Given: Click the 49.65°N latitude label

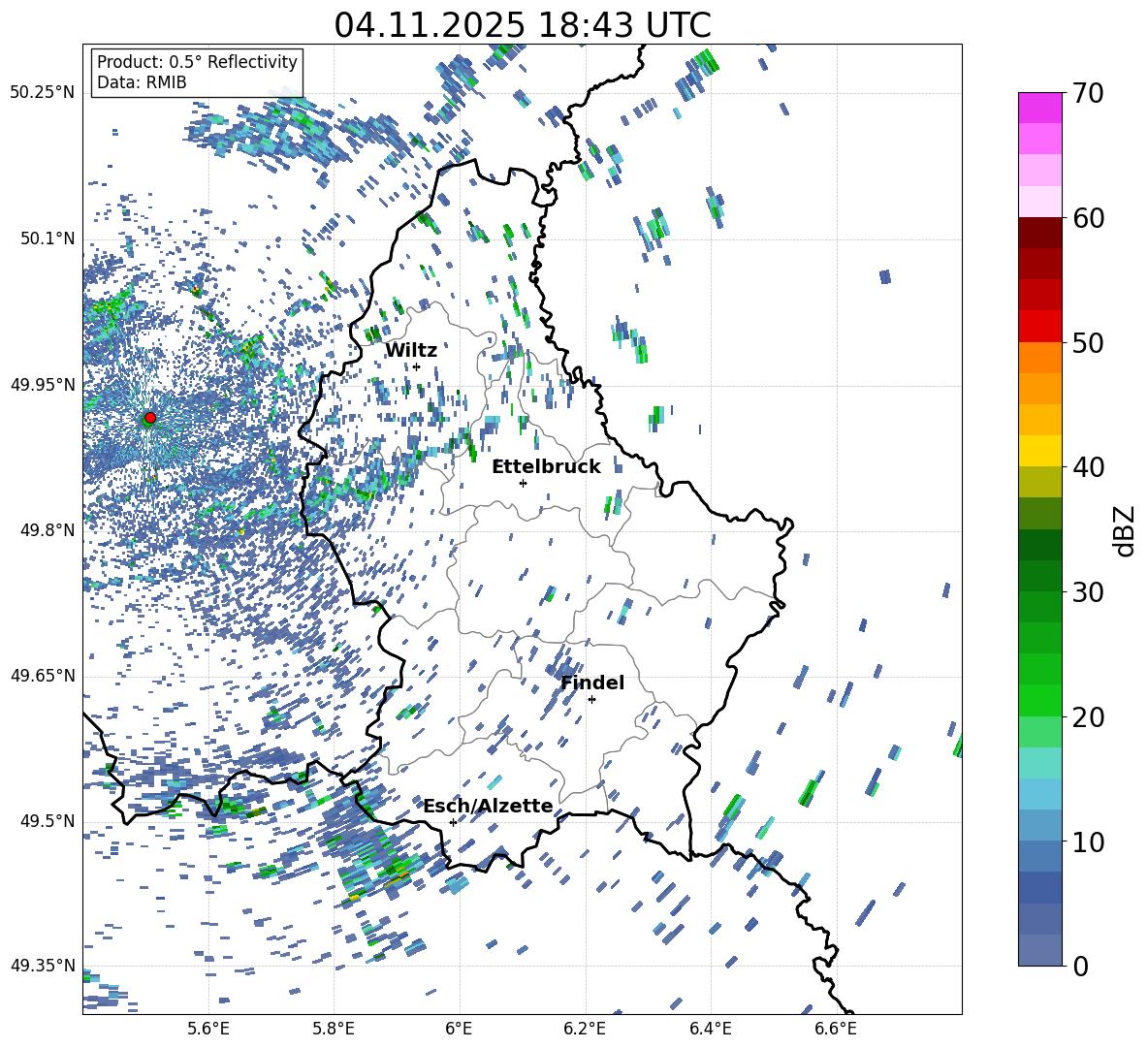Looking at the screenshot, I should (x=43, y=676).
